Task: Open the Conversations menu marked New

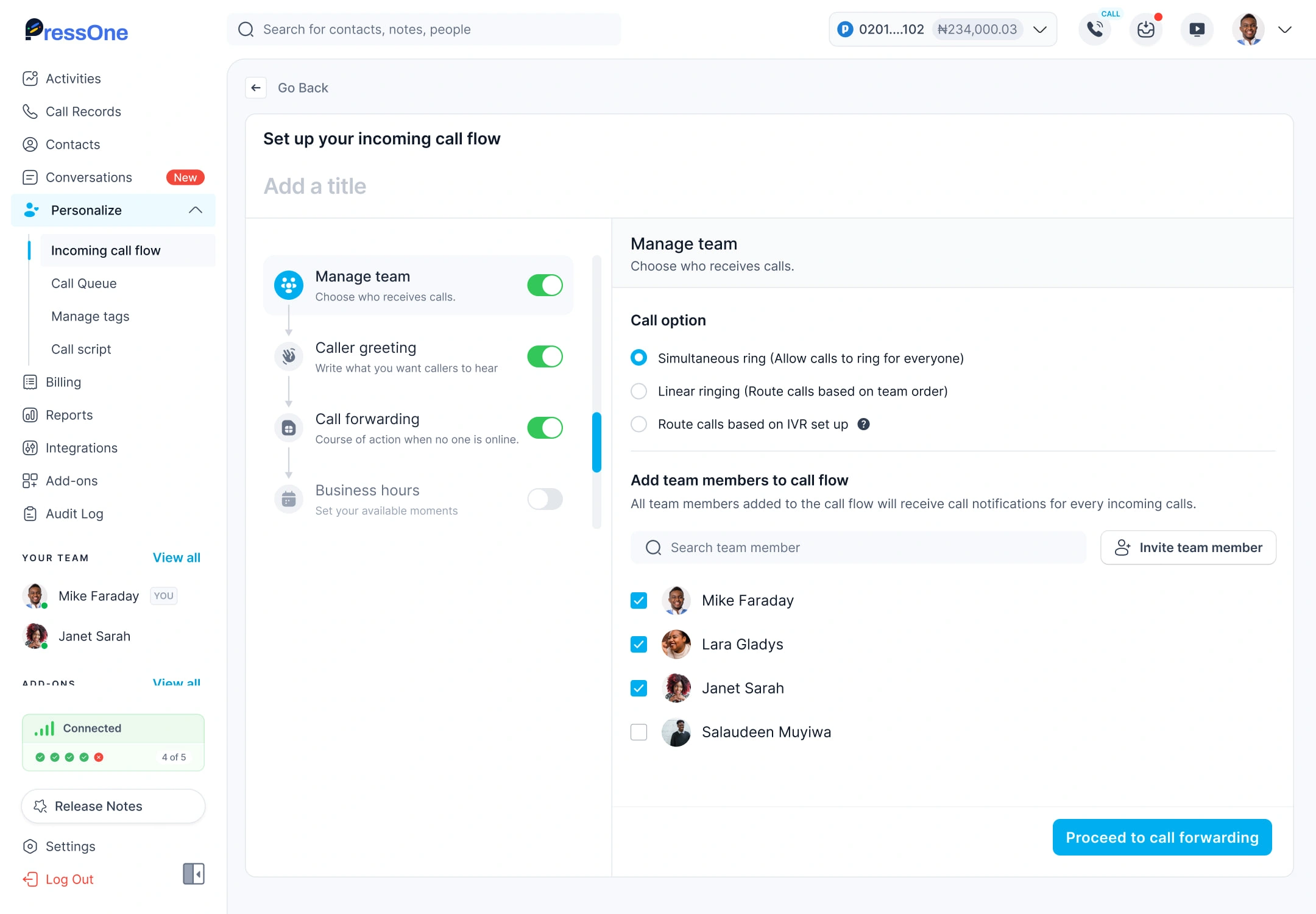Action: click(89, 177)
